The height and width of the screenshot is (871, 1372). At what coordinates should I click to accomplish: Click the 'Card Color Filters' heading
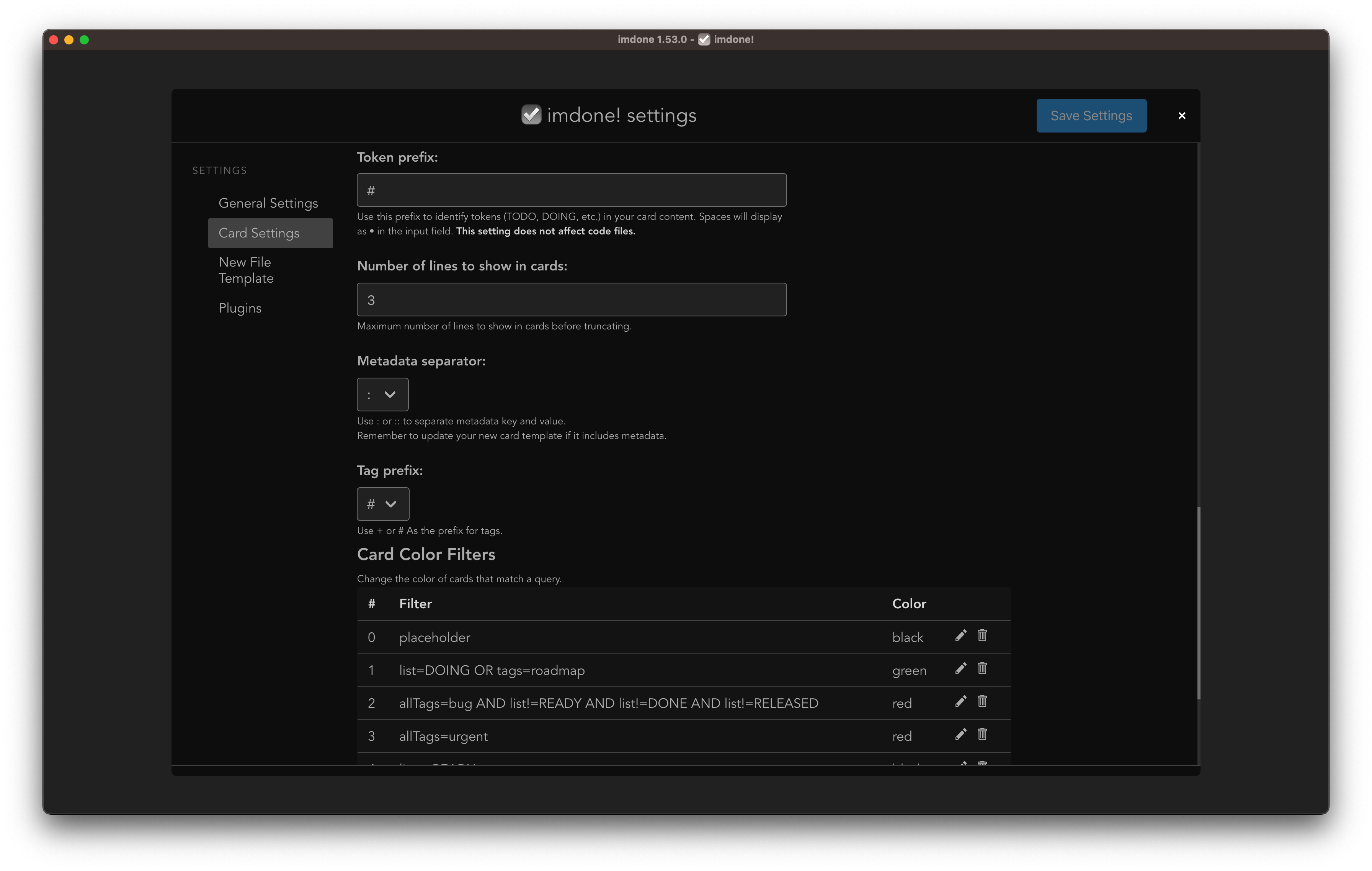point(426,554)
